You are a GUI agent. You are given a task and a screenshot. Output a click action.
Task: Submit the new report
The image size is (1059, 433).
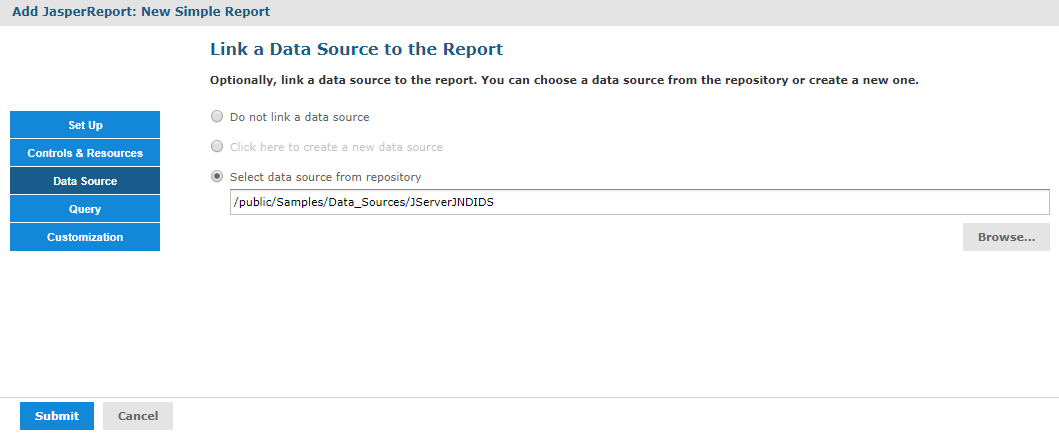pyautogui.click(x=57, y=416)
